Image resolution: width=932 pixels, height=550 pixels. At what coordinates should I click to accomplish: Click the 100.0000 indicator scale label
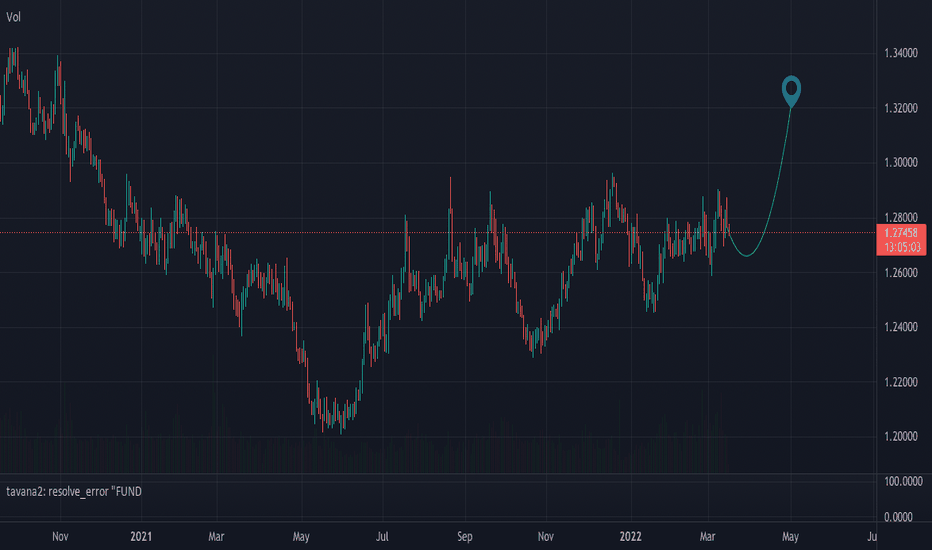click(x=903, y=481)
